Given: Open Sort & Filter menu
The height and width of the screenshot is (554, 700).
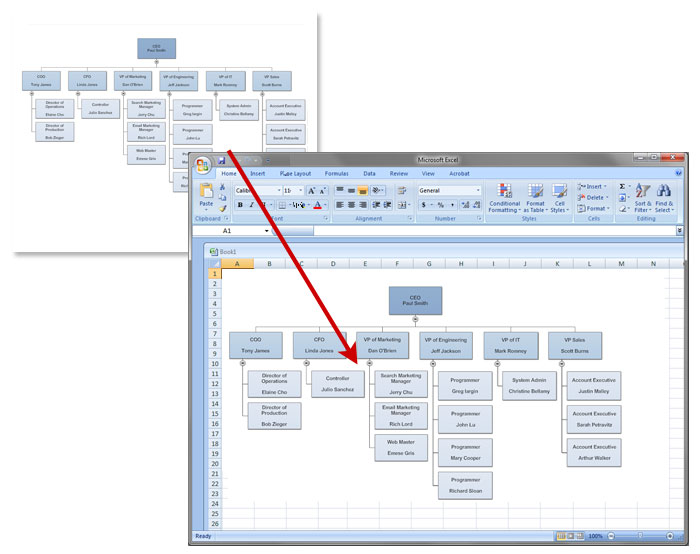Looking at the screenshot, I should click(x=643, y=198).
